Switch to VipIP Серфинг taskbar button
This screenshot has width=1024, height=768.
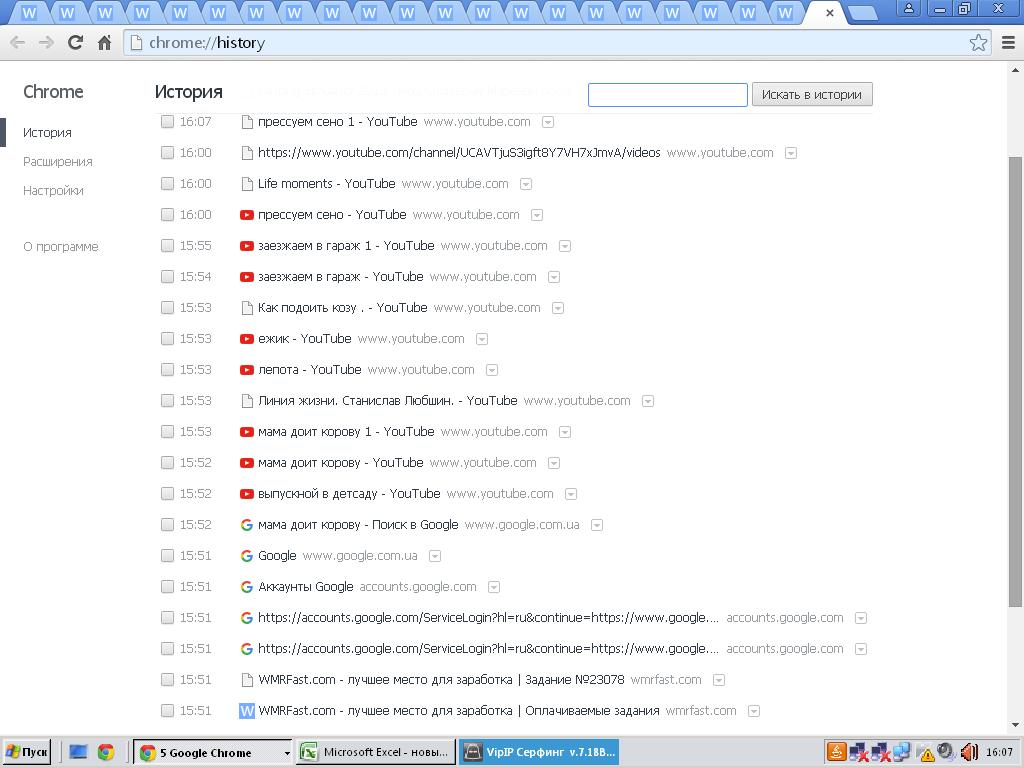click(x=539, y=752)
